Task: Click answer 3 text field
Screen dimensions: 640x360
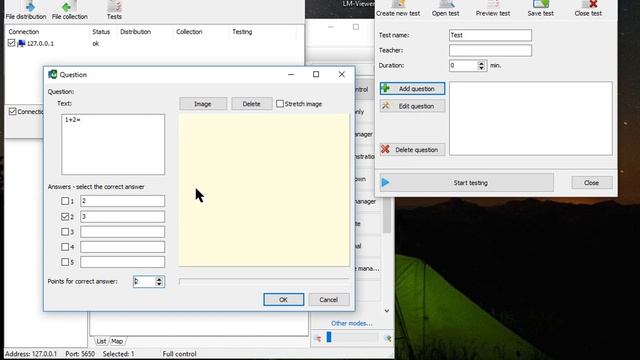Action: (x=122, y=231)
